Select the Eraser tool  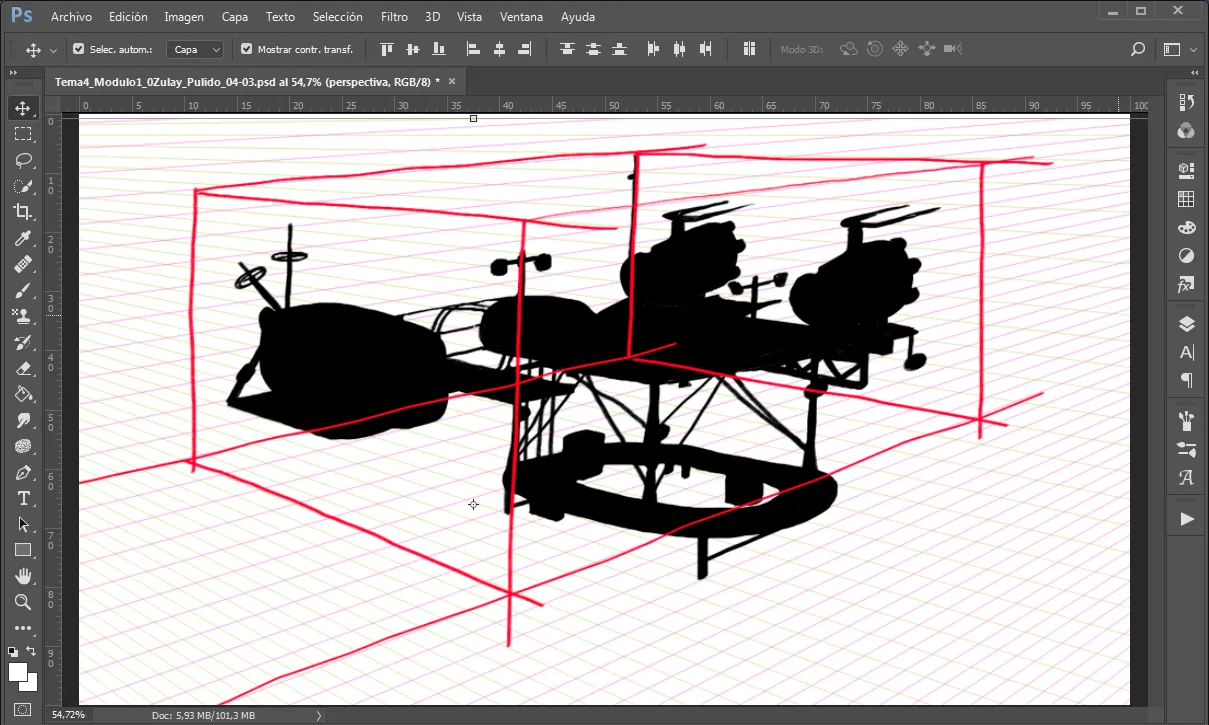point(23,368)
